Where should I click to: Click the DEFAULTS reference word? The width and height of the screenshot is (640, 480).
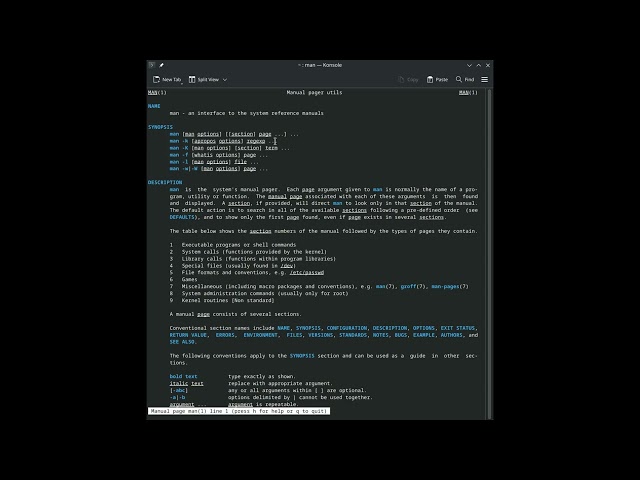click(x=182, y=217)
